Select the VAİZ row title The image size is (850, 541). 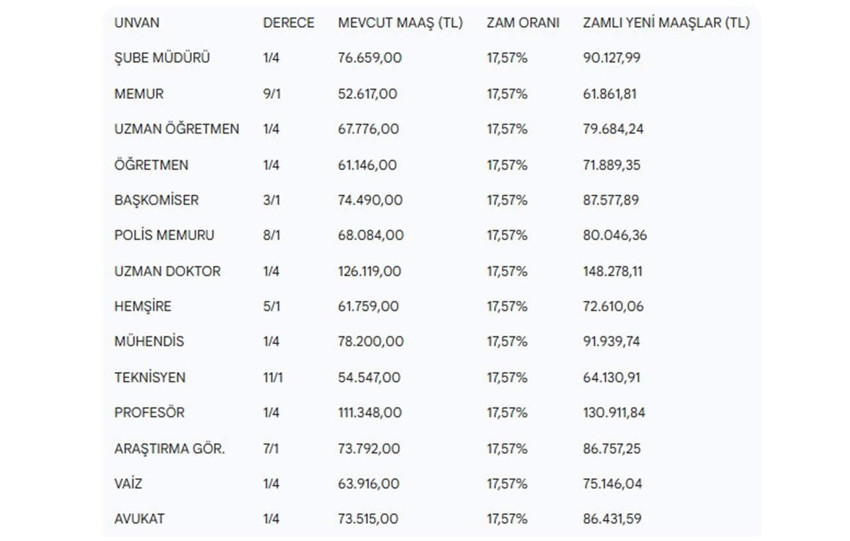[x=130, y=484]
